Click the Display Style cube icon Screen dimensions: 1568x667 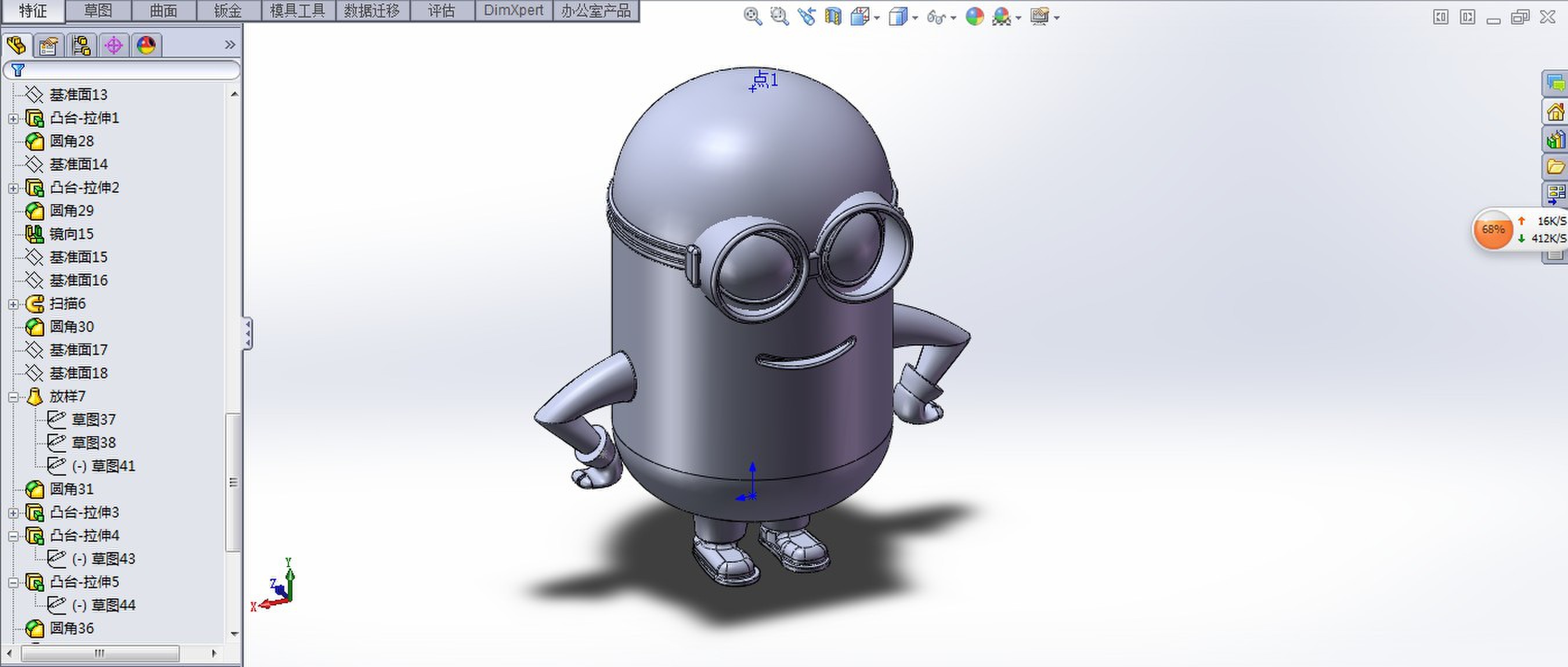pyautogui.click(x=898, y=17)
